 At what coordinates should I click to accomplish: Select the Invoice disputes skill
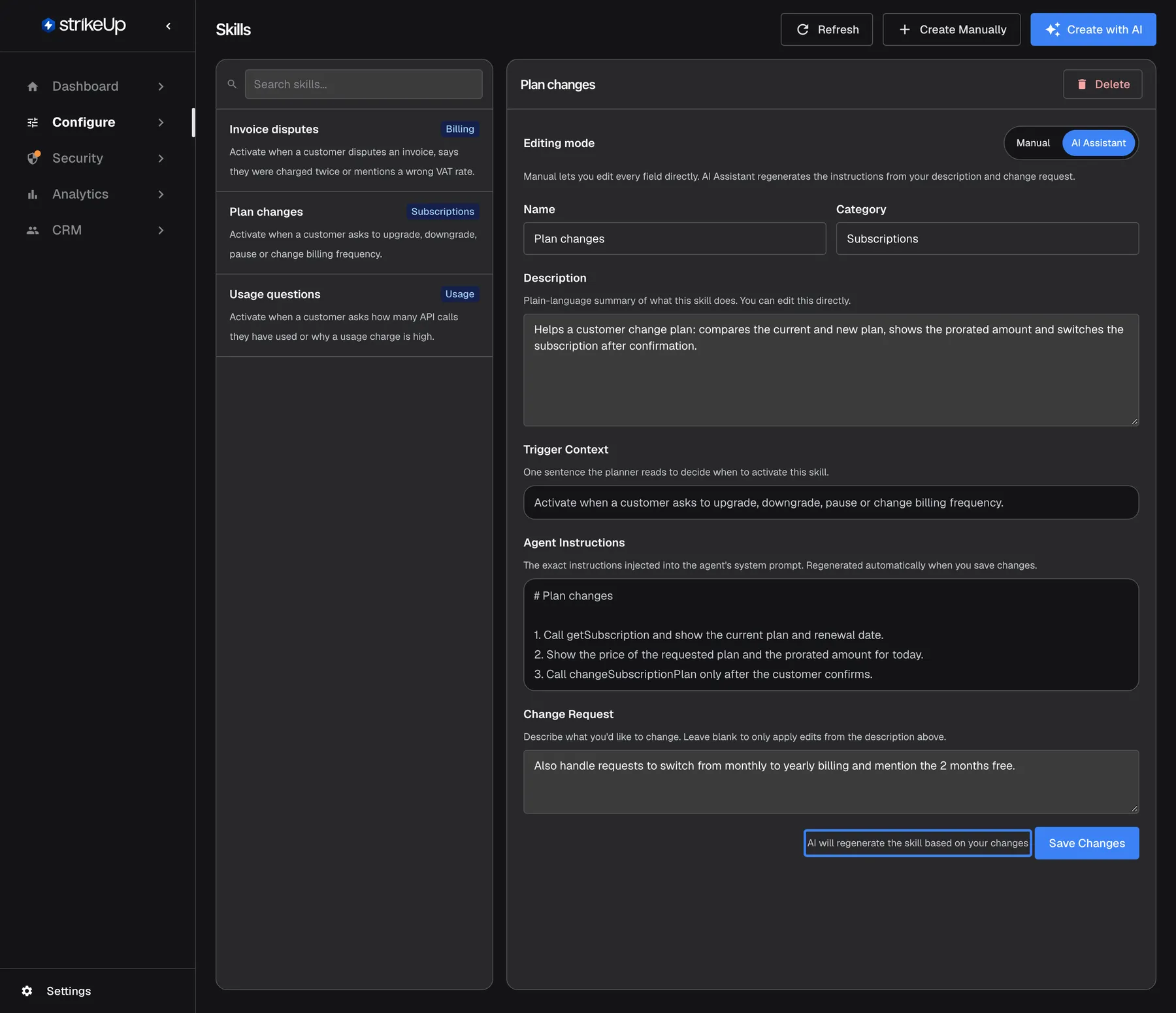pyautogui.click(x=354, y=150)
